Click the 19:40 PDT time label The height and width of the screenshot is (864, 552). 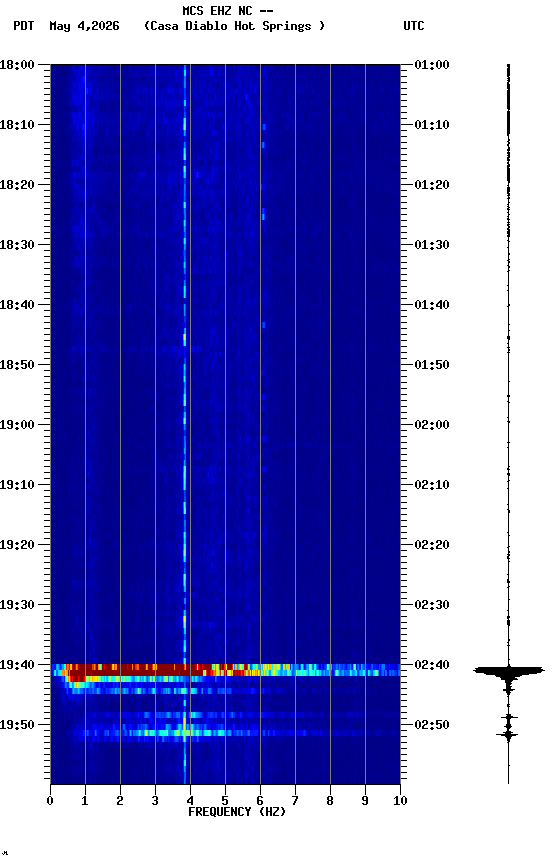point(17,665)
